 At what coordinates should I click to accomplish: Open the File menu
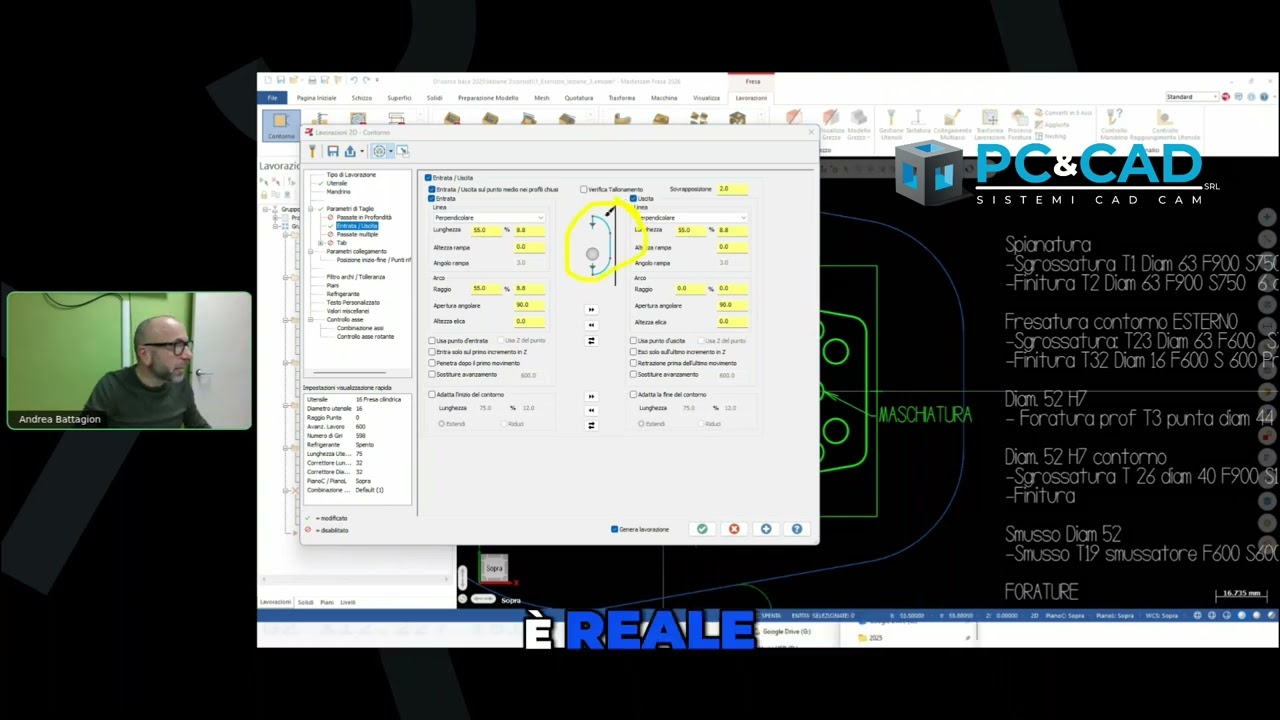(x=272, y=98)
